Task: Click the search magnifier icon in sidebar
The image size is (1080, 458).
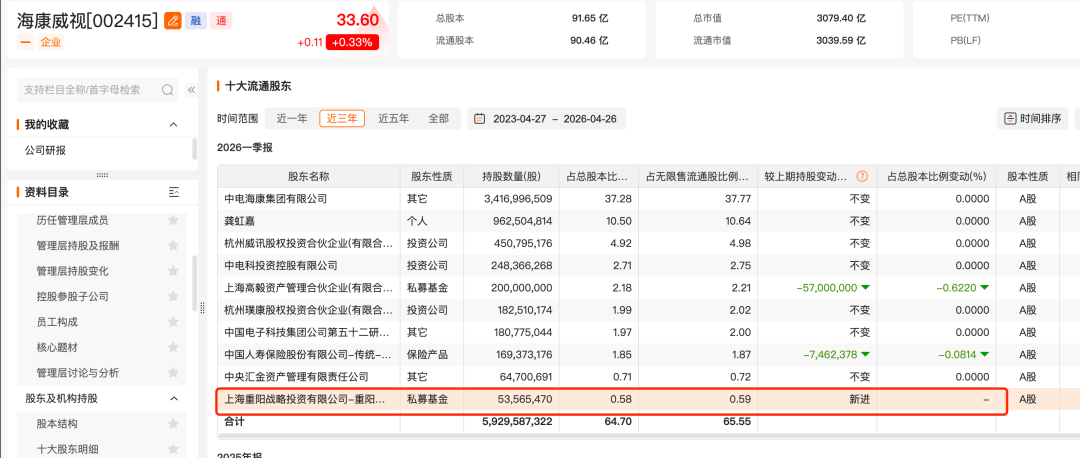Action: [x=165, y=90]
